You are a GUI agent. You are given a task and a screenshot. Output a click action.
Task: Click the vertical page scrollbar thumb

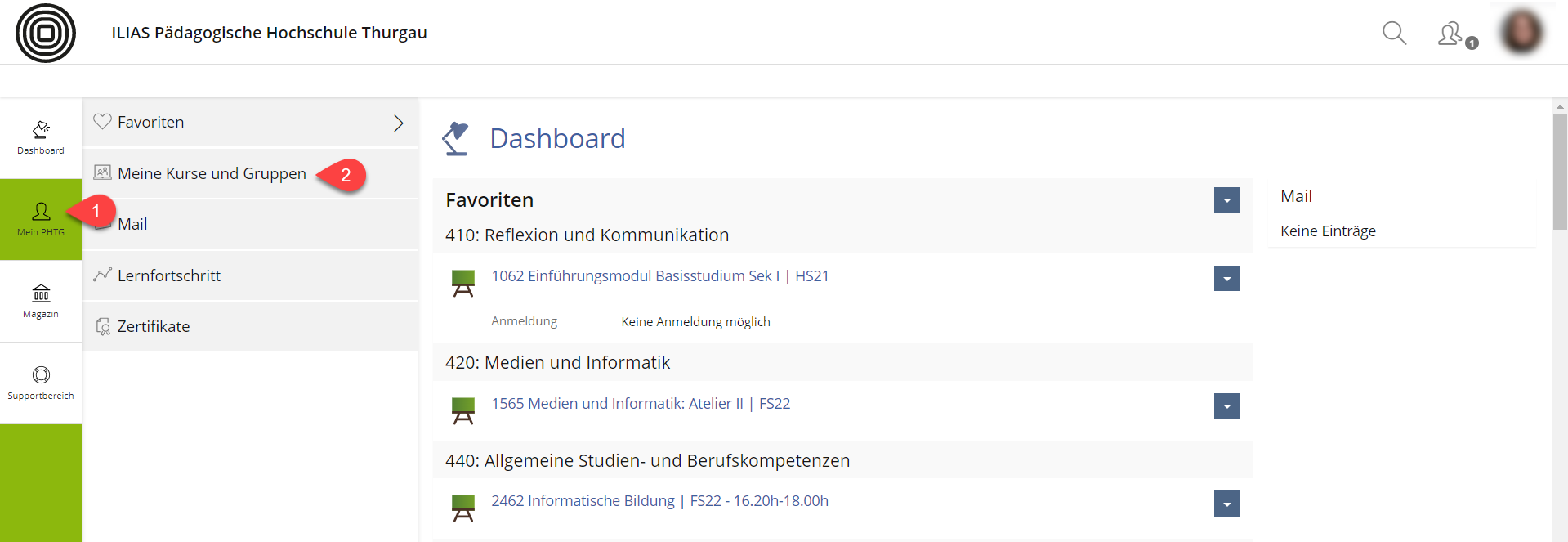tap(1560, 172)
